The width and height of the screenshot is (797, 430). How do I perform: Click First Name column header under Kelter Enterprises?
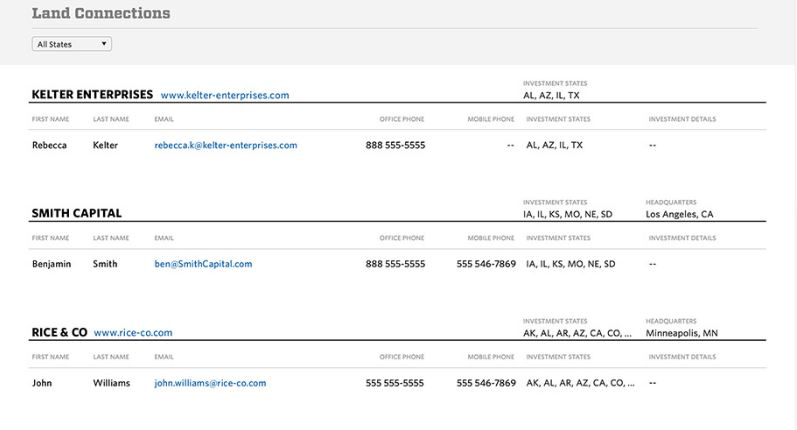tap(50, 119)
